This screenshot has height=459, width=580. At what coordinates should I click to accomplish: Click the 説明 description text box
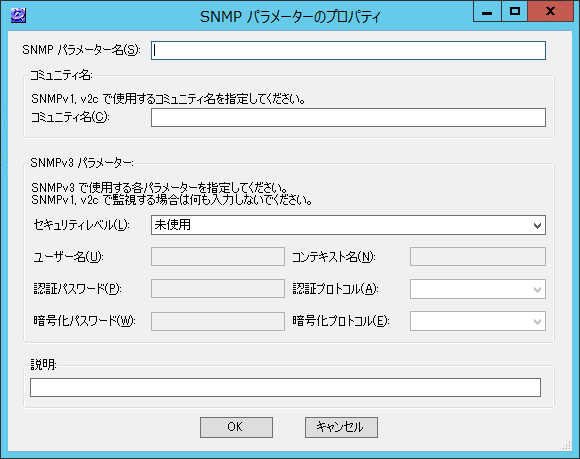point(285,387)
